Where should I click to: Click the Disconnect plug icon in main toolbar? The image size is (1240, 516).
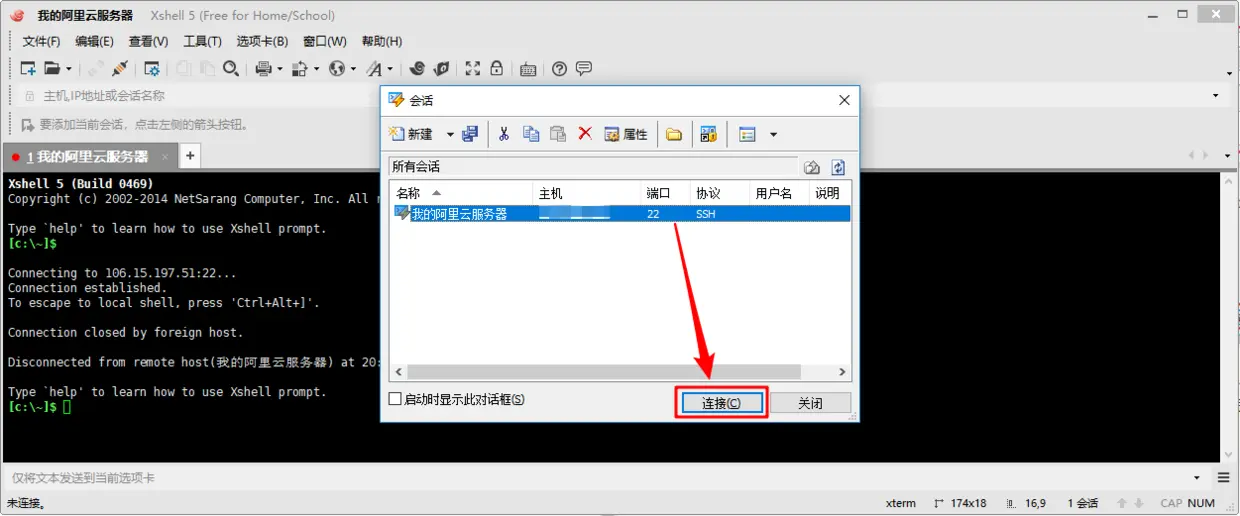coord(120,69)
